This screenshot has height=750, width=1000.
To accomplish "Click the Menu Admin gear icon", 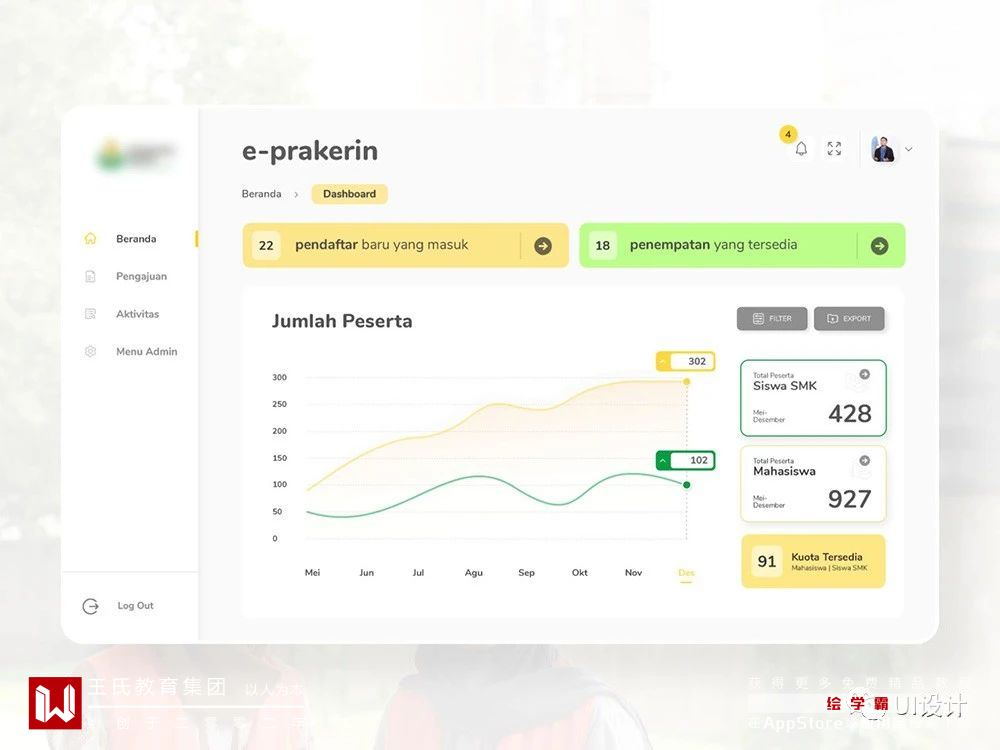I will click(x=91, y=351).
